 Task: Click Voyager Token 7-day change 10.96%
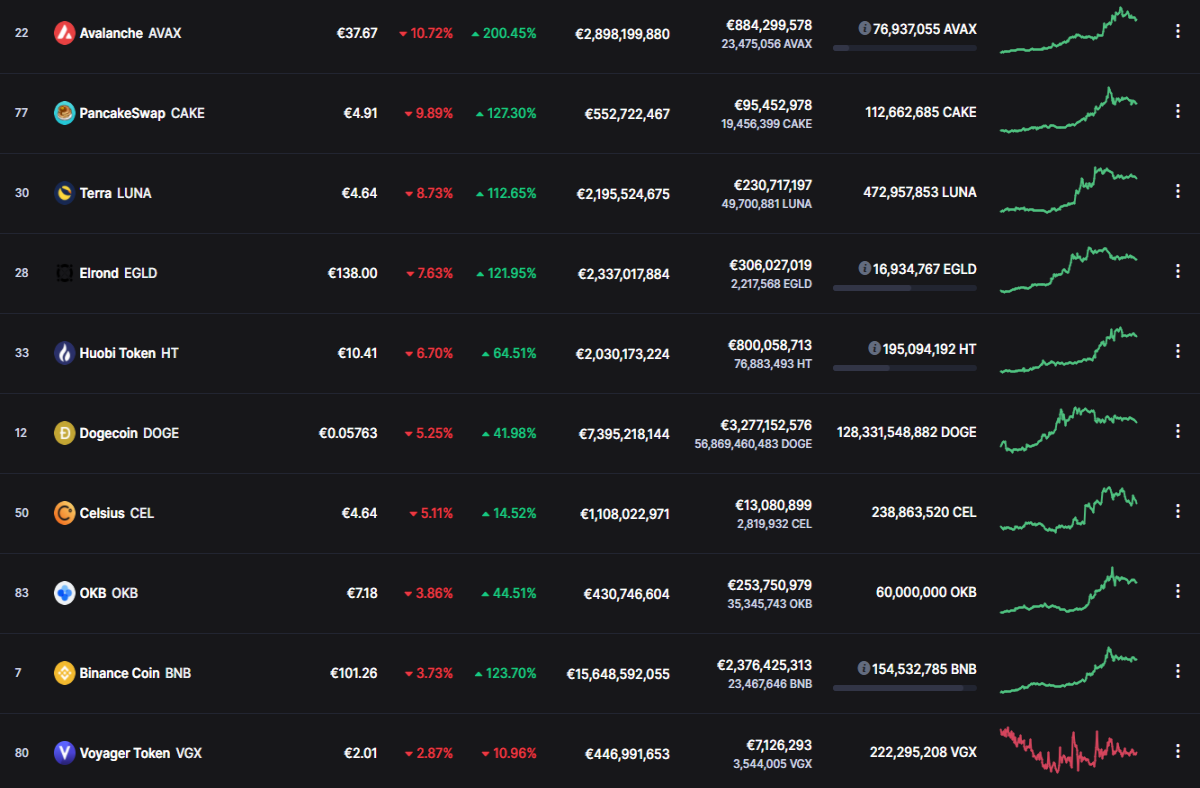click(509, 753)
